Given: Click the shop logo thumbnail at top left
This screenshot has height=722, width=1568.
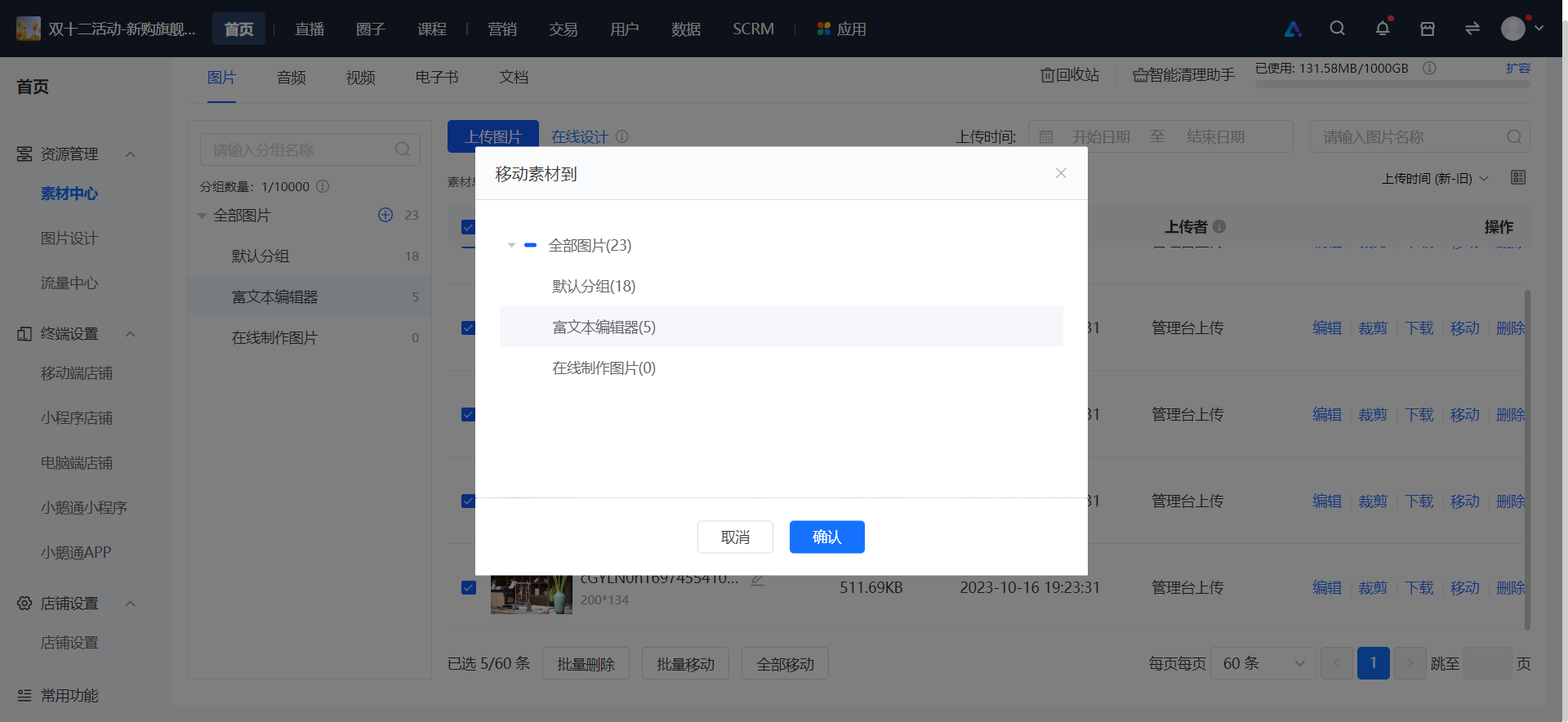Looking at the screenshot, I should 29,29.
